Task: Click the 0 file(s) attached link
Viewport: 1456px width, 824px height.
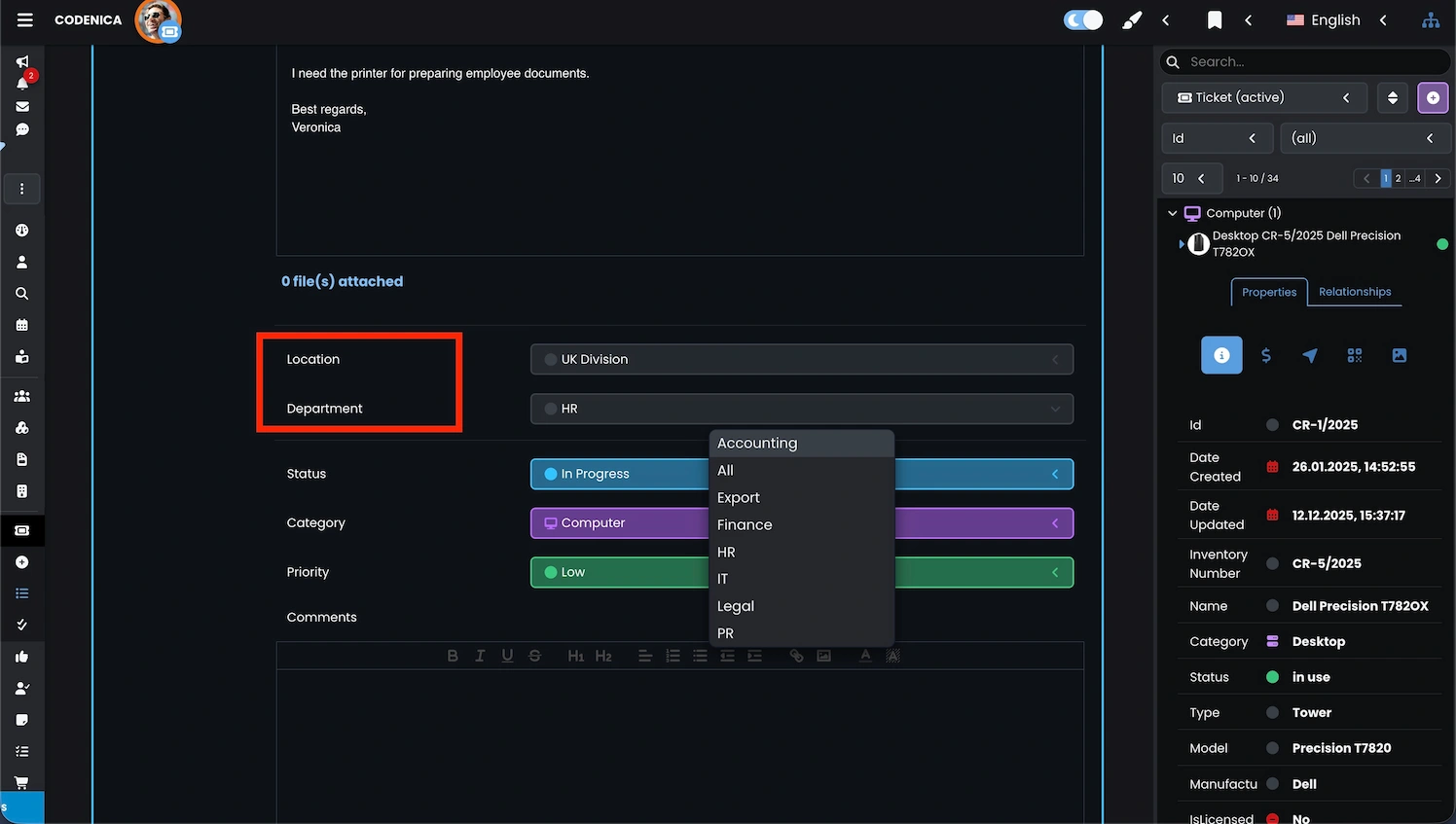Action: [342, 281]
